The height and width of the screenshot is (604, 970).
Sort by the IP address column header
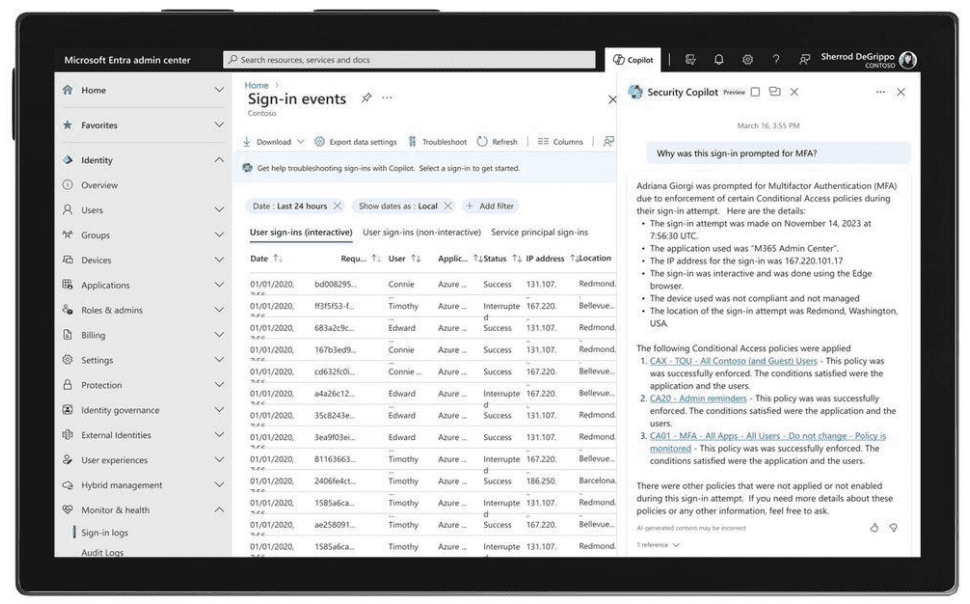pos(550,259)
